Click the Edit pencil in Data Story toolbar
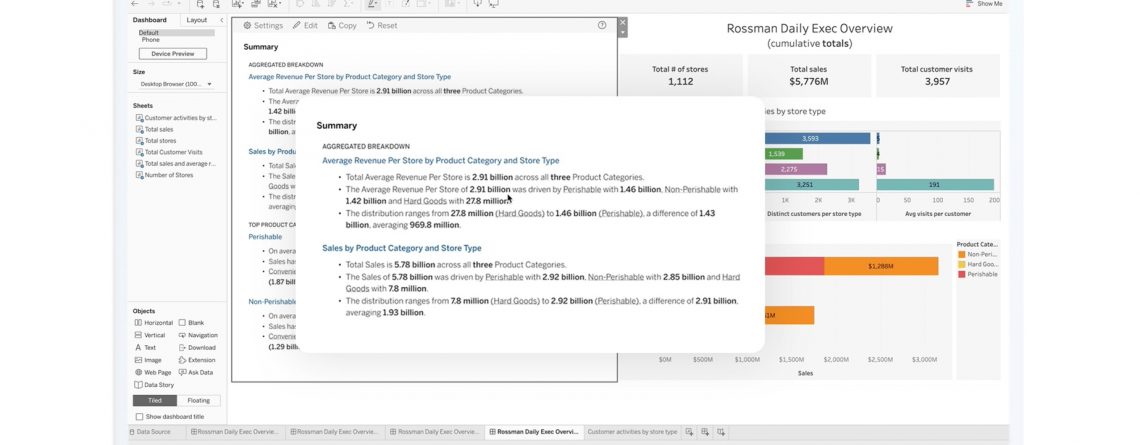 click(x=305, y=25)
